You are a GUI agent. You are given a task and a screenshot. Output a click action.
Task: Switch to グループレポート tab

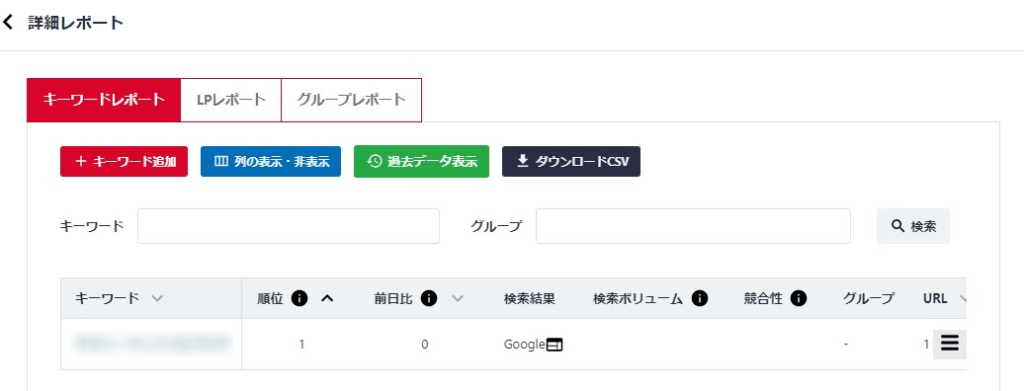click(351, 100)
